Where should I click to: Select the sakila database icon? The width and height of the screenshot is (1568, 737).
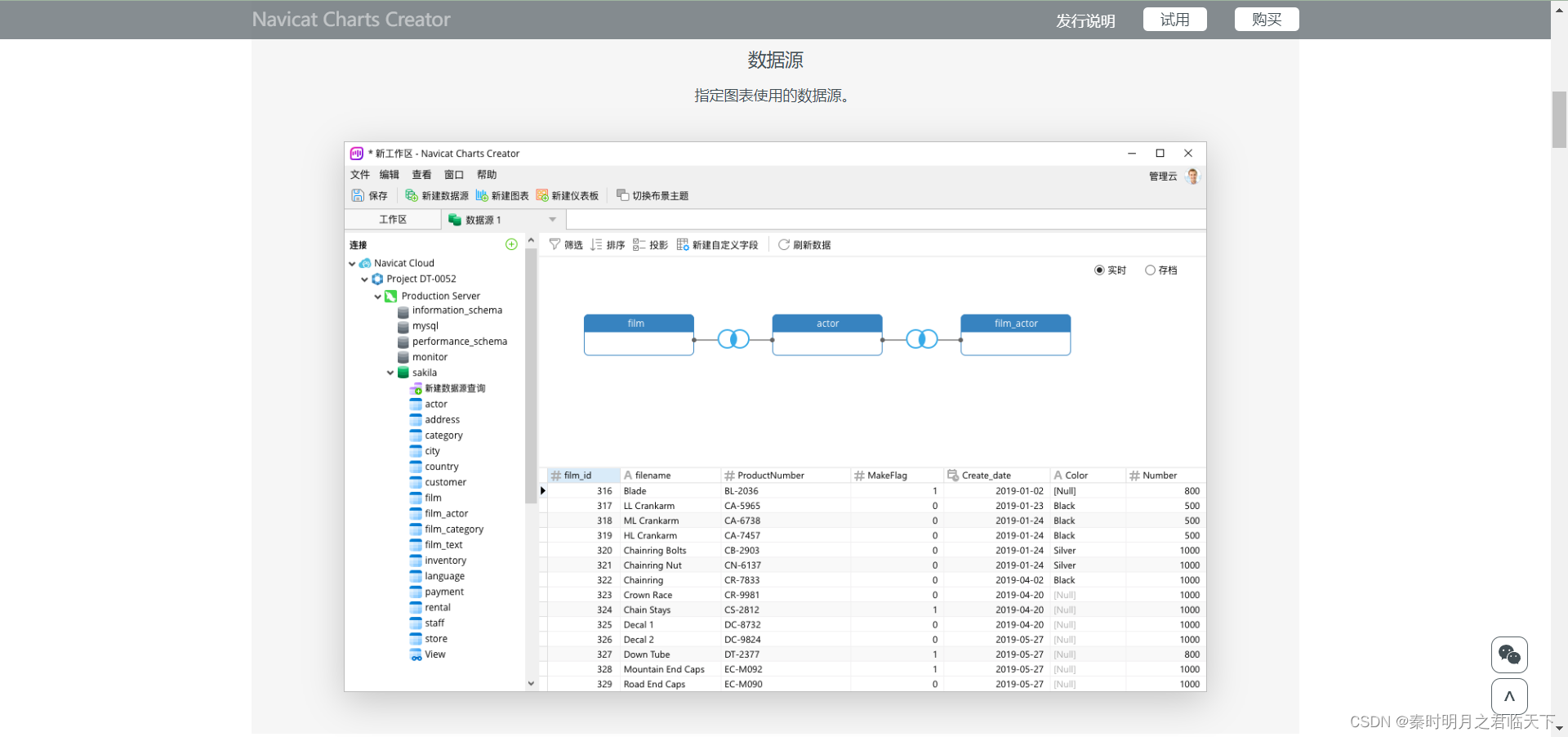pyautogui.click(x=403, y=373)
